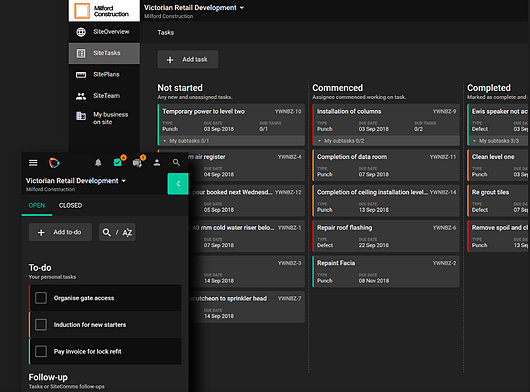Select SiteTasks in the sidebar
Screen dimensions: 530x392
click(104, 53)
